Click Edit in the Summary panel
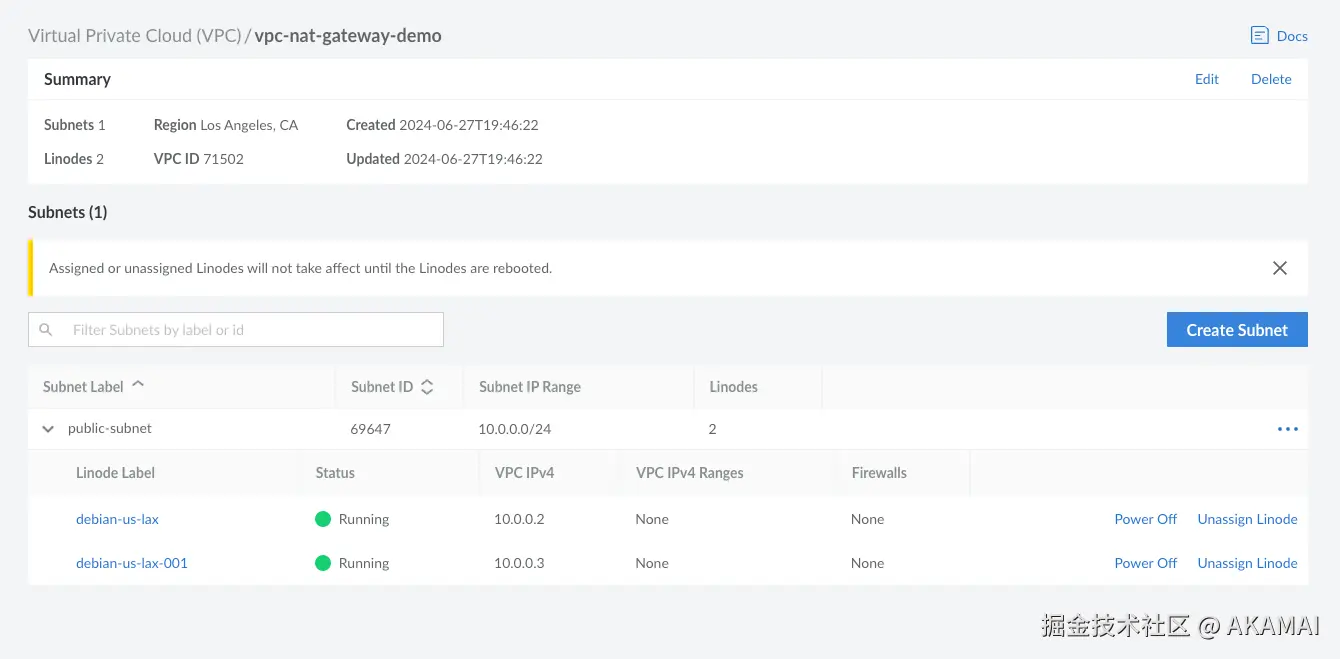The image size is (1340, 659). click(x=1207, y=79)
